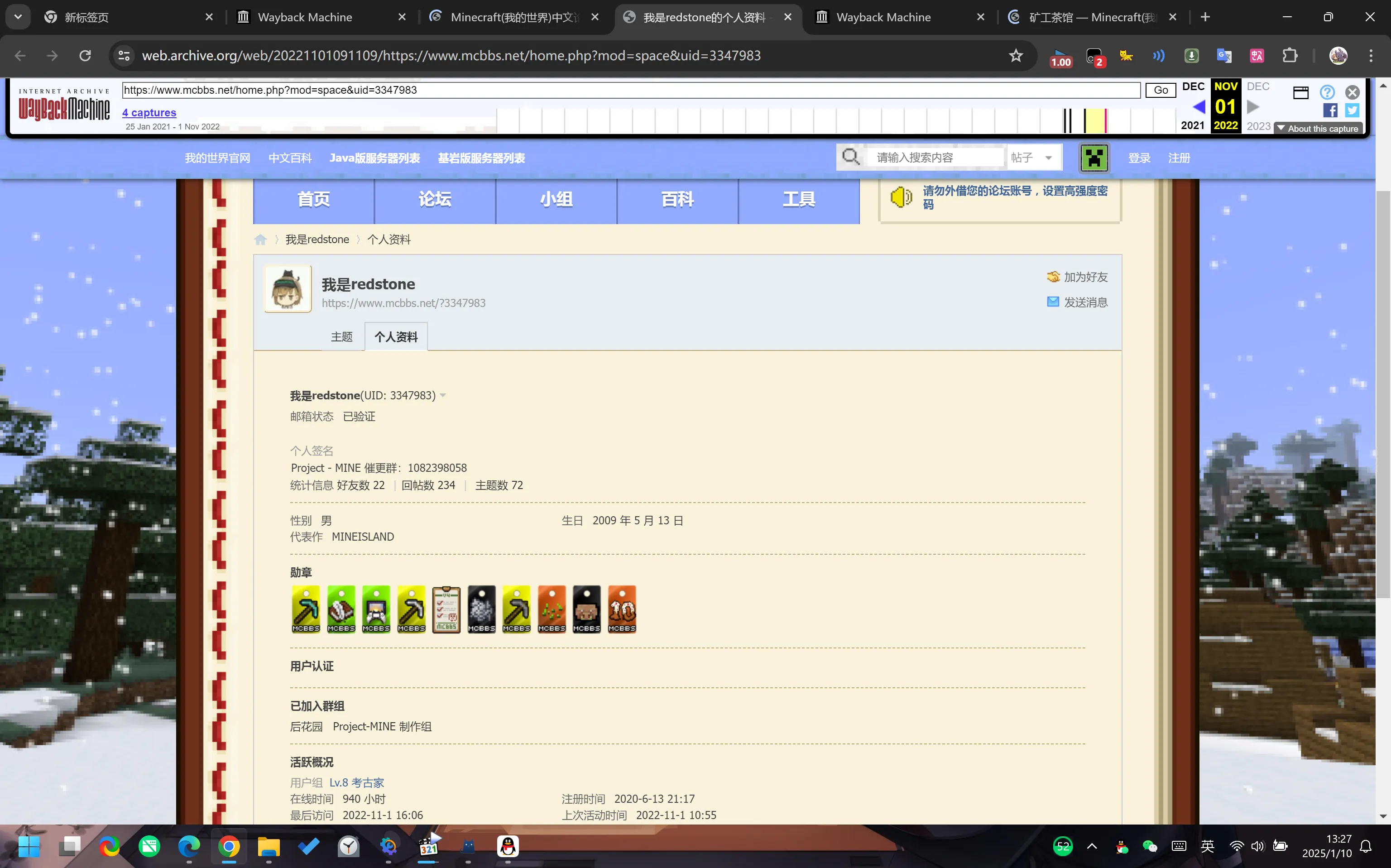Open the 工具 navigation menu
Screen dimensions: 1391x868
tap(799, 199)
